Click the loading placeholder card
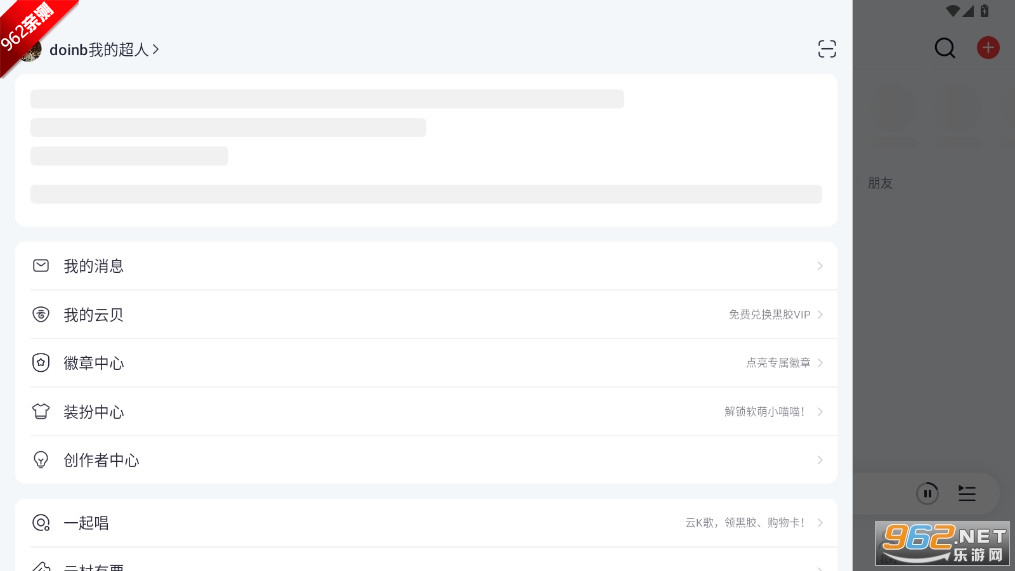 coord(426,150)
